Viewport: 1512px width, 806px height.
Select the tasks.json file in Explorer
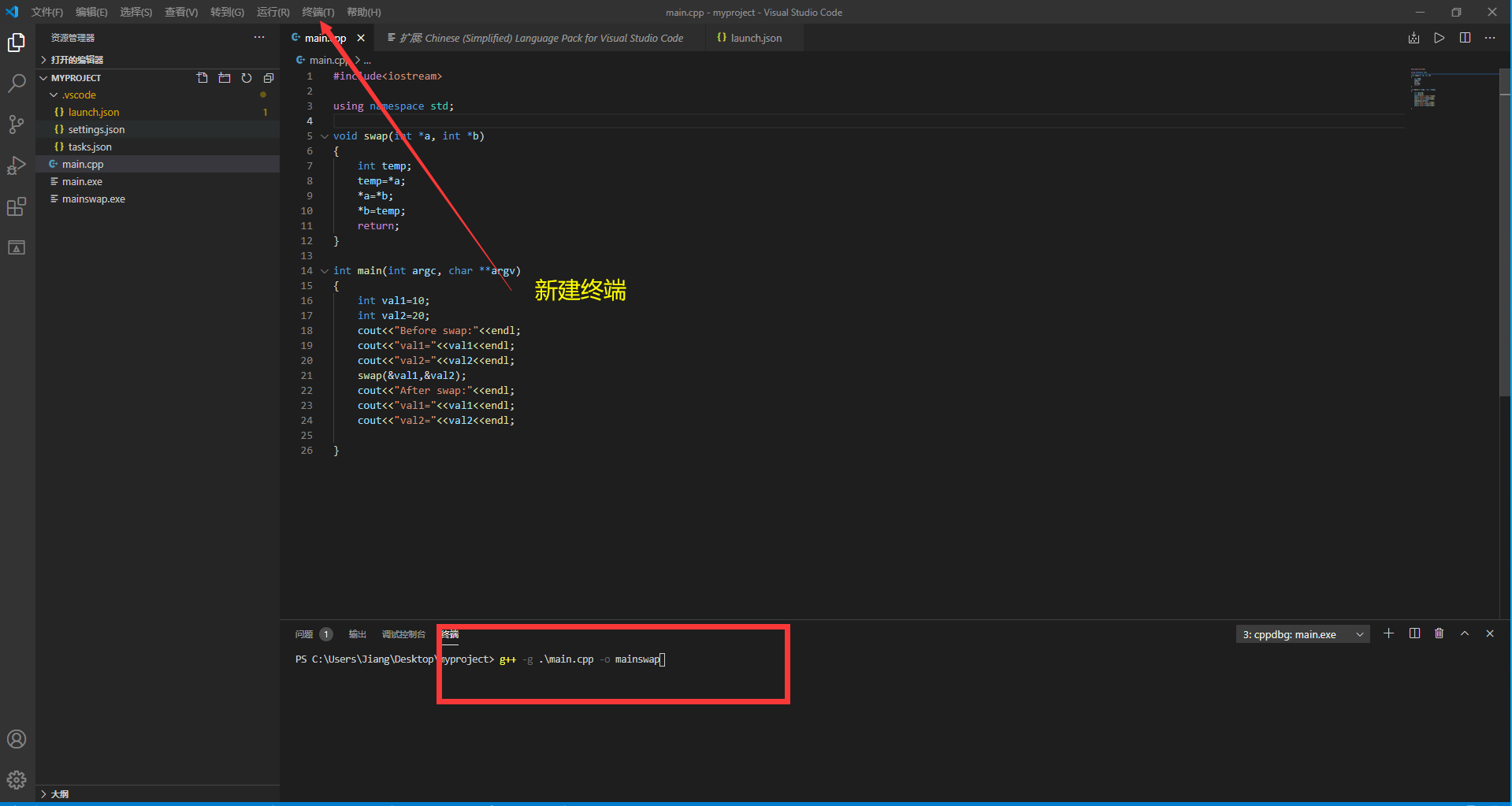[89, 147]
